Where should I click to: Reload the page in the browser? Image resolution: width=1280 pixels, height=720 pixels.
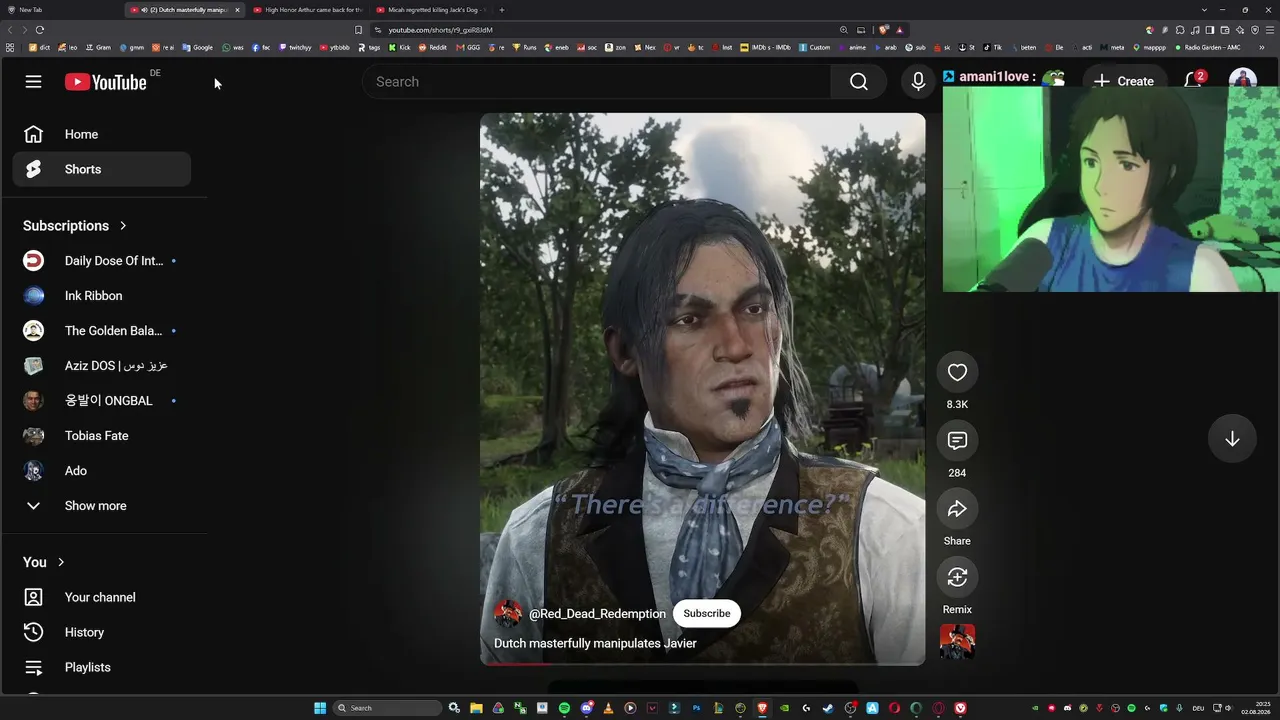[40, 30]
